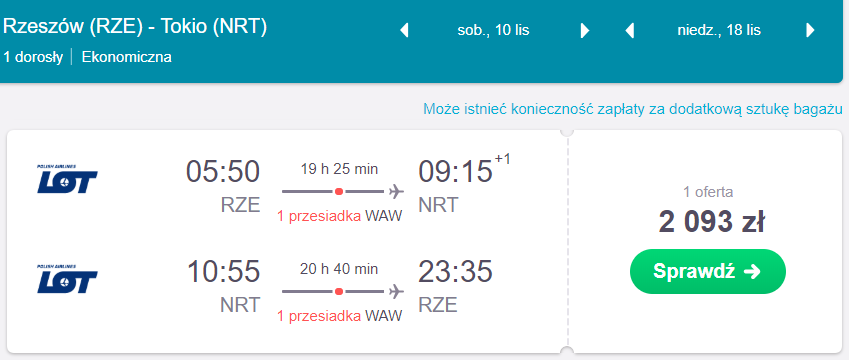Click the 2 093 zł price
The image size is (849, 360).
(x=711, y=221)
